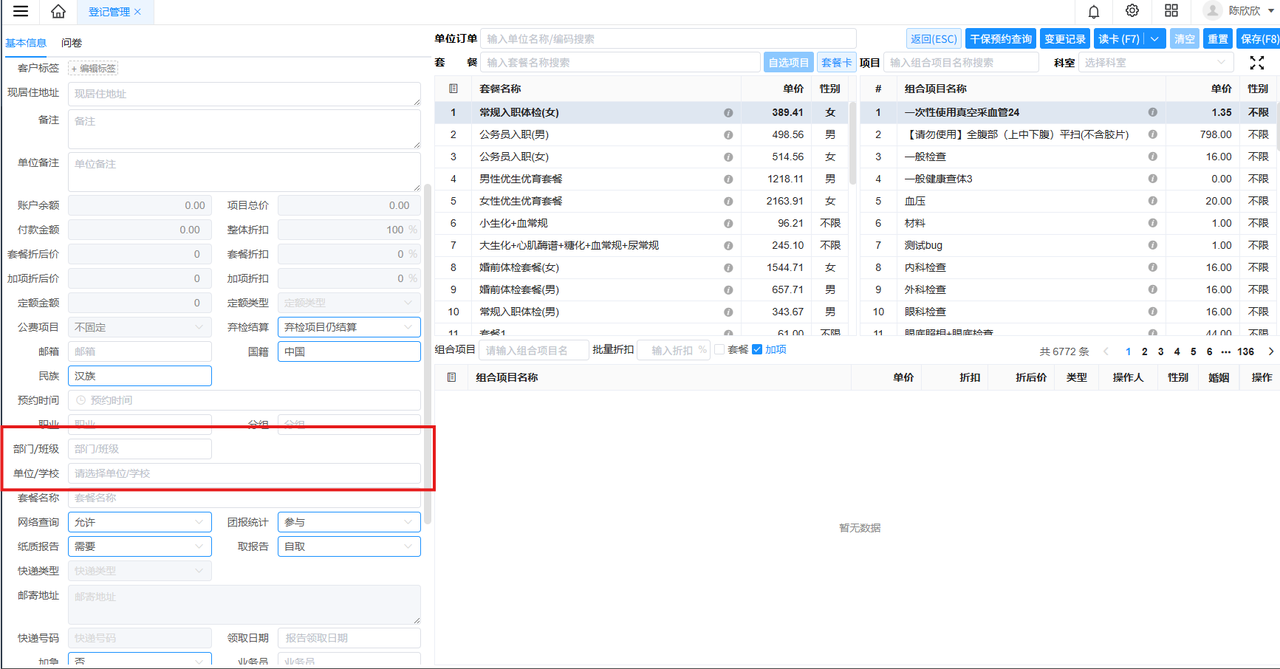Click info icon for 血压 item
1280x669 pixels.
coord(1152,201)
